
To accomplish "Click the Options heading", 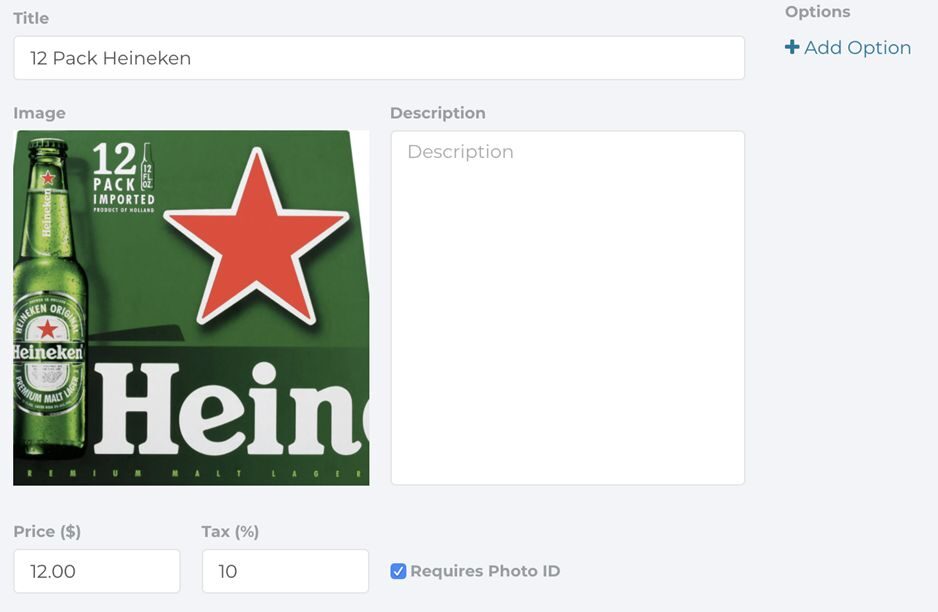I will [x=817, y=11].
